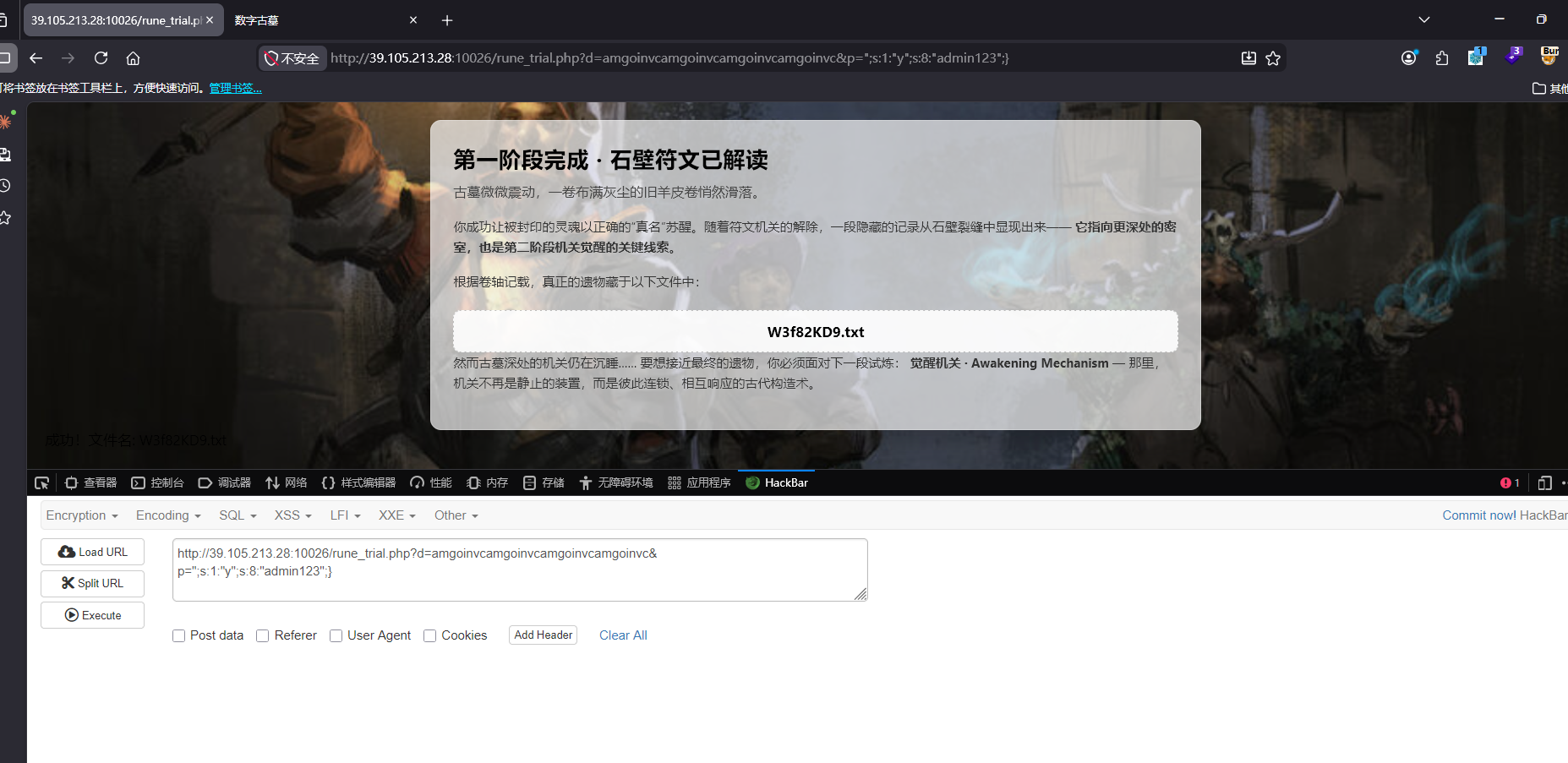This screenshot has height=763, width=1568.
Task: Click the resize handle of URL textarea
Action: click(860, 594)
